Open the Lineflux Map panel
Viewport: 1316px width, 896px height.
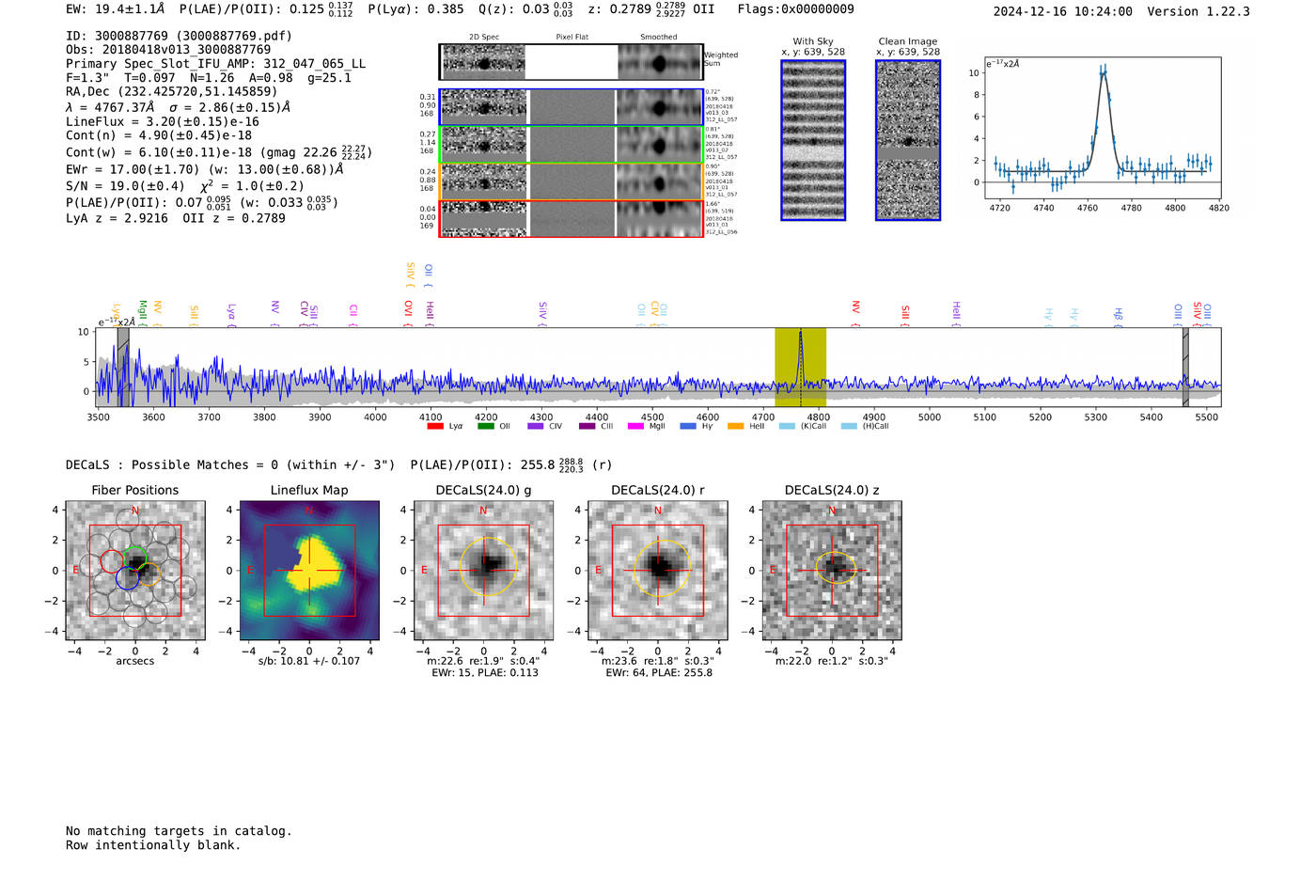(309, 571)
